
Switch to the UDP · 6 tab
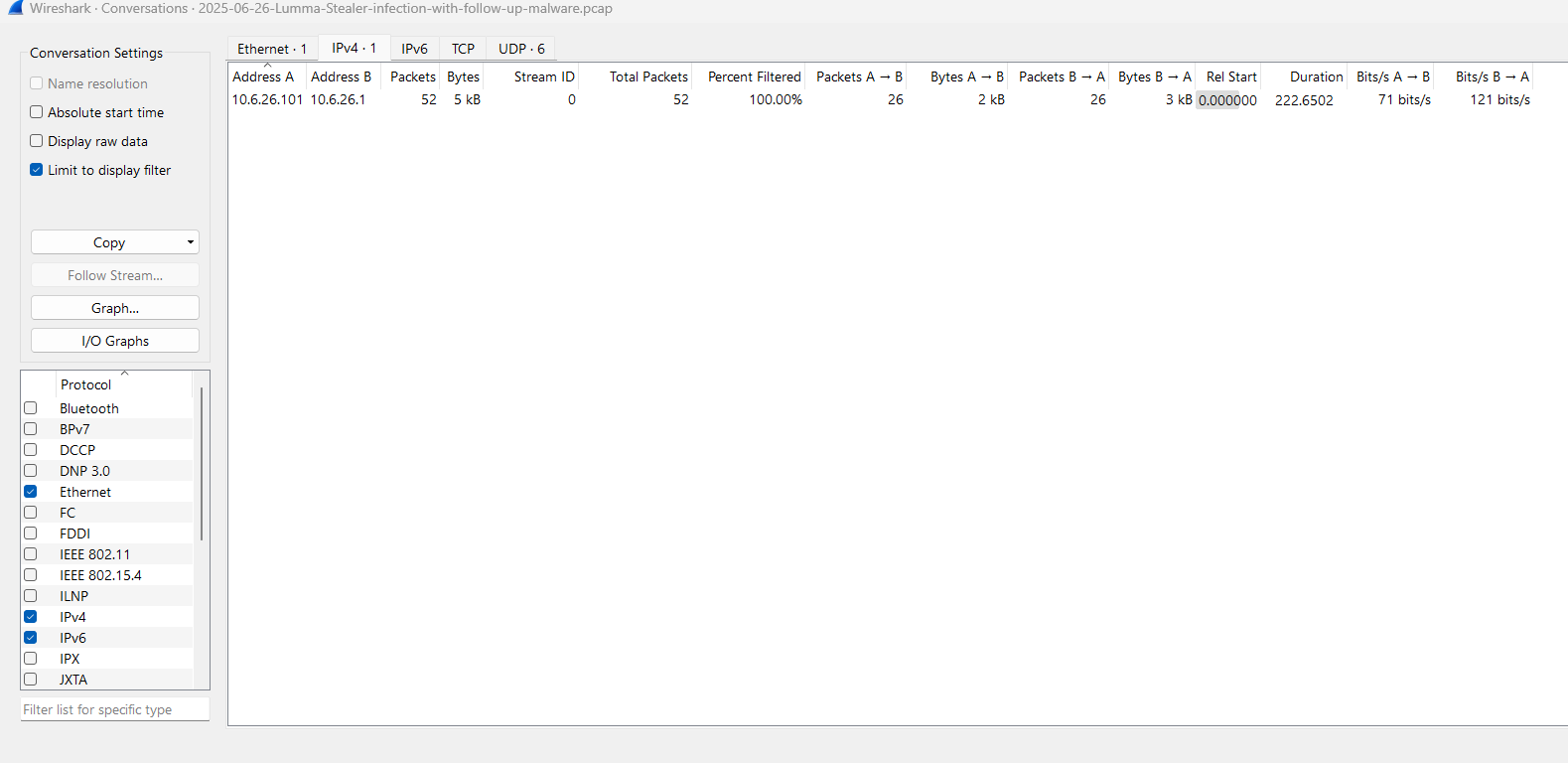521,49
